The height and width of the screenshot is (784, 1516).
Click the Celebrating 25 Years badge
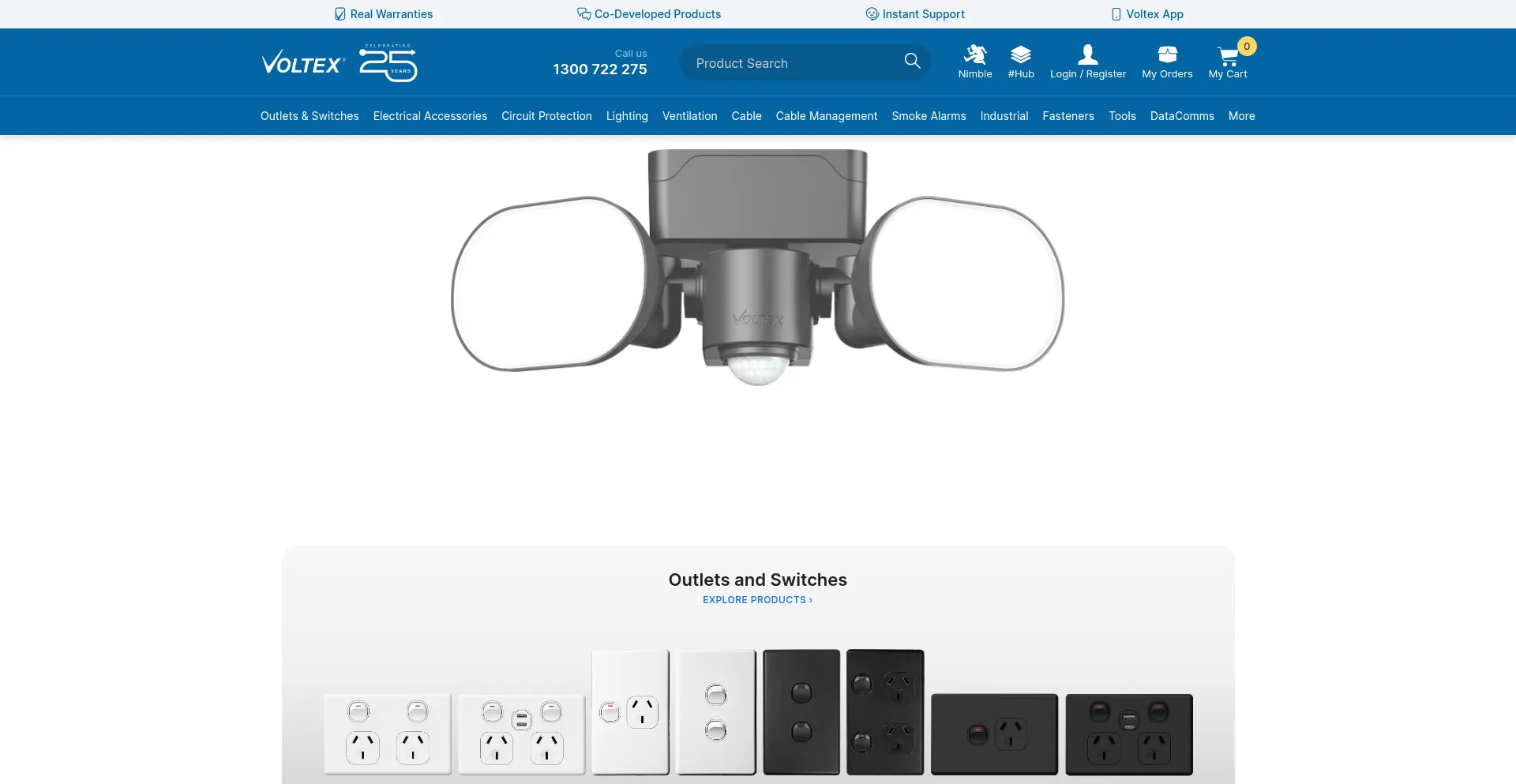click(388, 63)
